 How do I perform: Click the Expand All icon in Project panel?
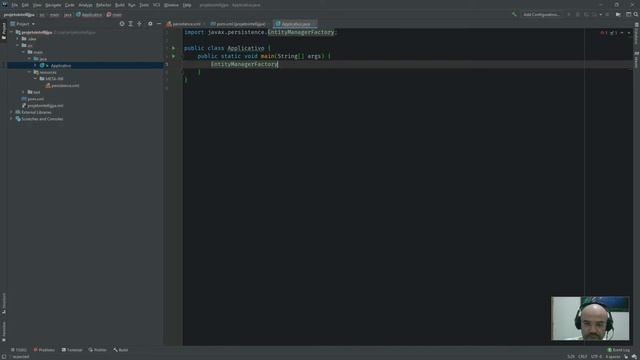pos(131,24)
